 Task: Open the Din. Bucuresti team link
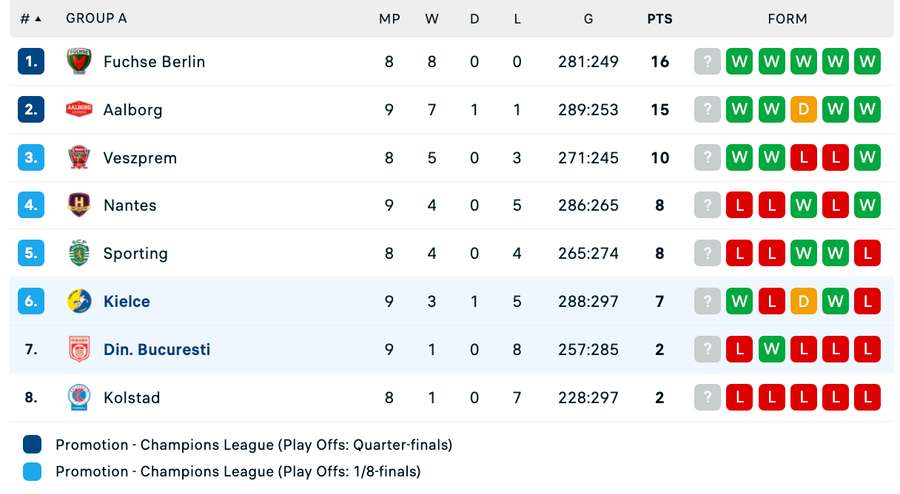(156, 349)
